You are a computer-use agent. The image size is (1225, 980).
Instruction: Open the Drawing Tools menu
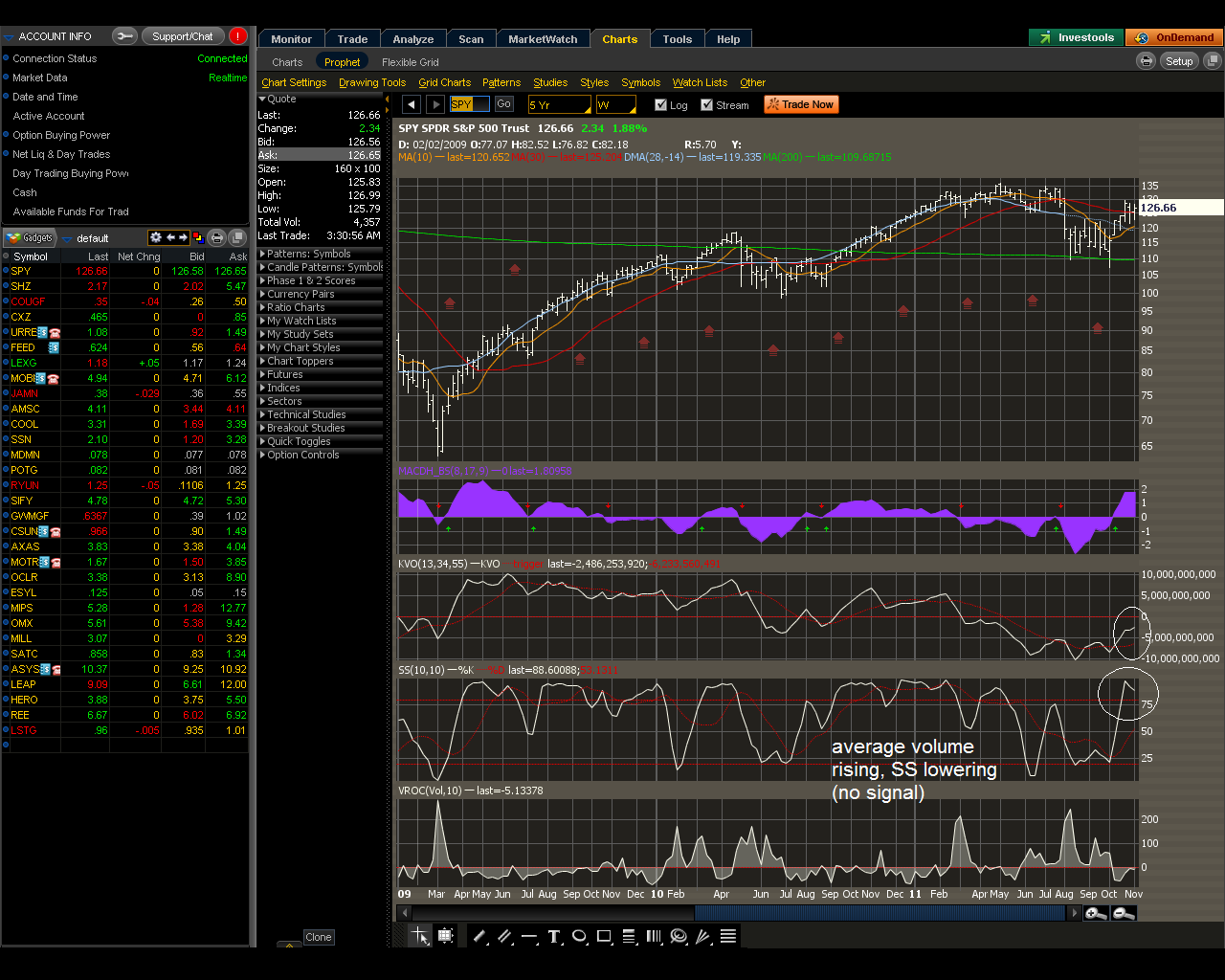(372, 82)
